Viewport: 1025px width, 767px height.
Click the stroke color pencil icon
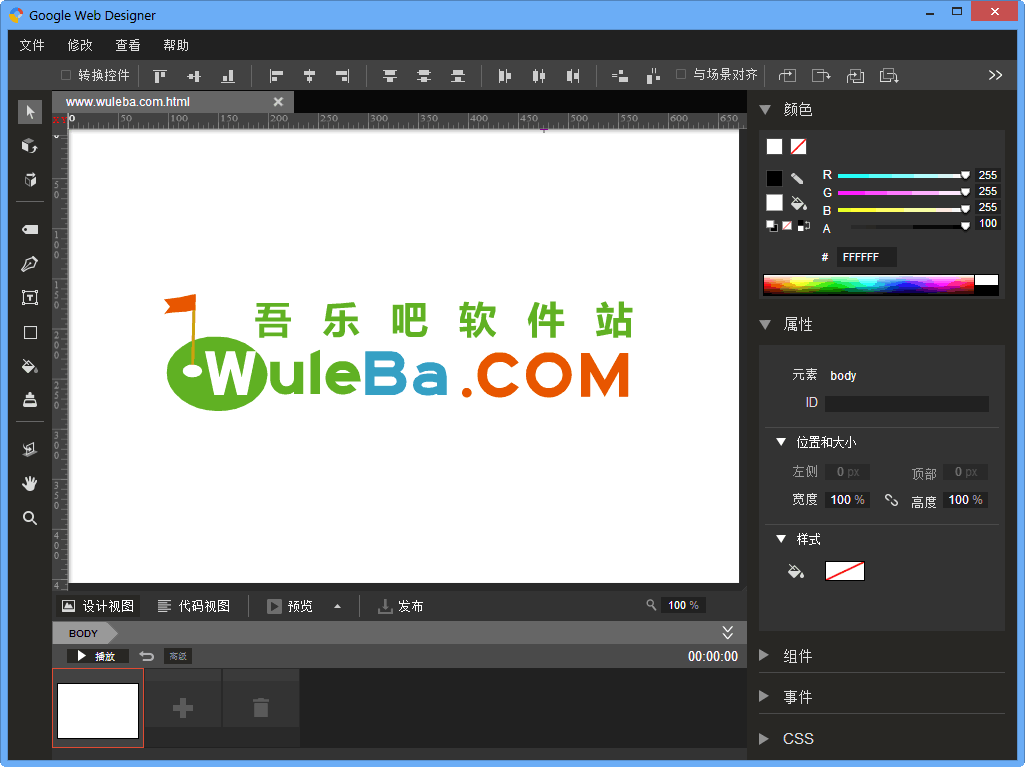coord(797,178)
